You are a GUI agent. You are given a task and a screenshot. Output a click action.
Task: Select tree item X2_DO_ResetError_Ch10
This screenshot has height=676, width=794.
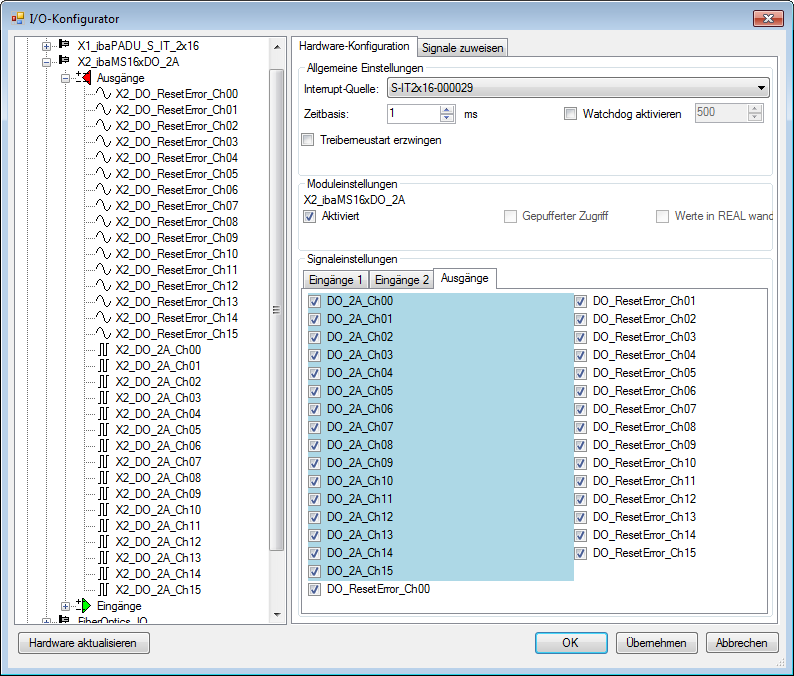pyautogui.click(x=176, y=254)
